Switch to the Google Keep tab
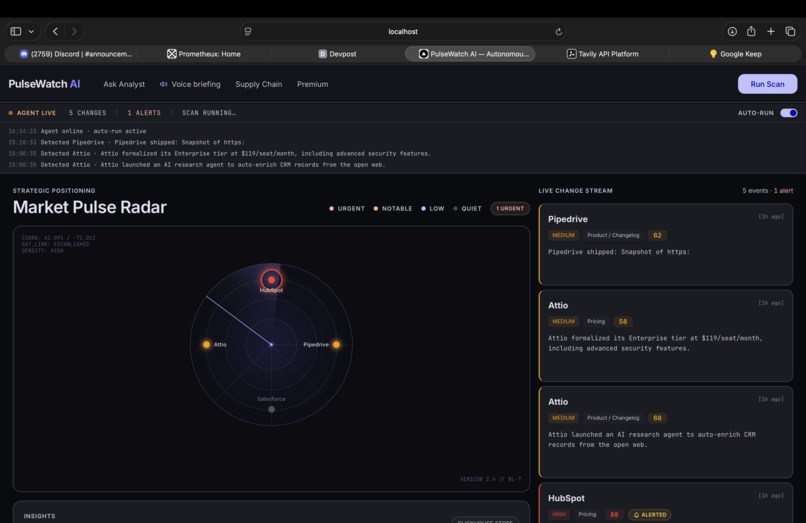Screen dimensions: 806x523 pos(735,54)
